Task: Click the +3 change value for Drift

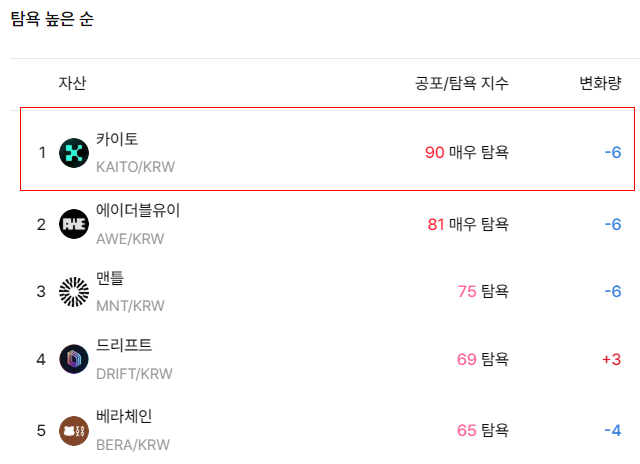Action: tap(611, 360)
